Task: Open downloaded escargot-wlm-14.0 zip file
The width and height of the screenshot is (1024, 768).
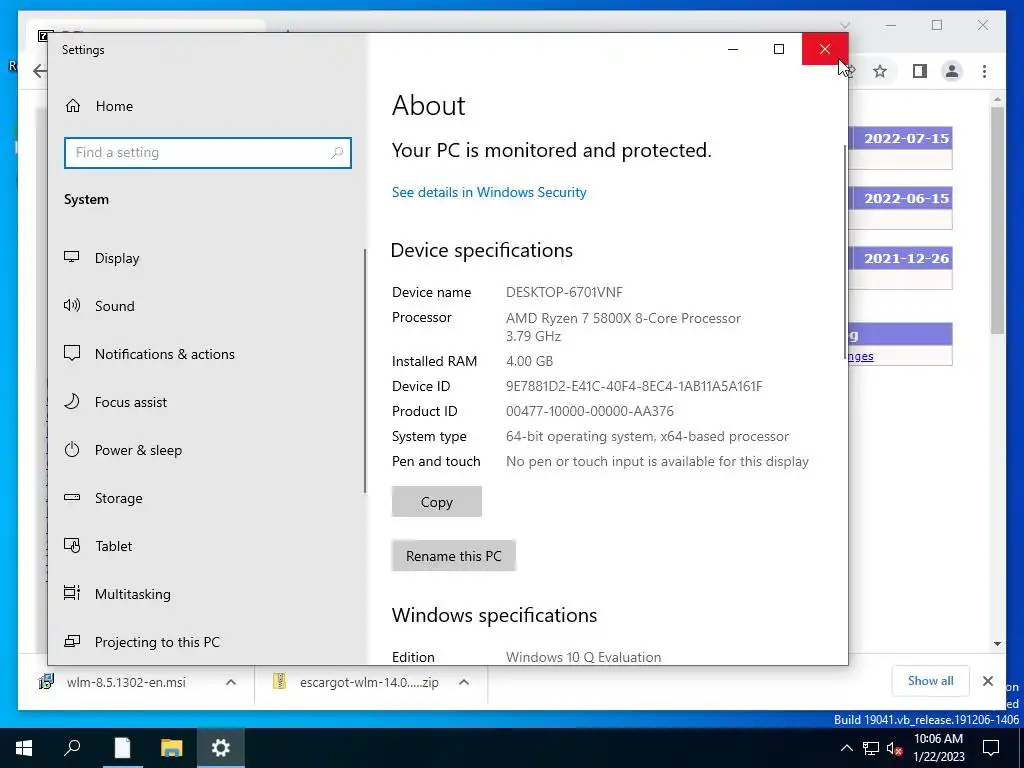Action: pos(370,682)
